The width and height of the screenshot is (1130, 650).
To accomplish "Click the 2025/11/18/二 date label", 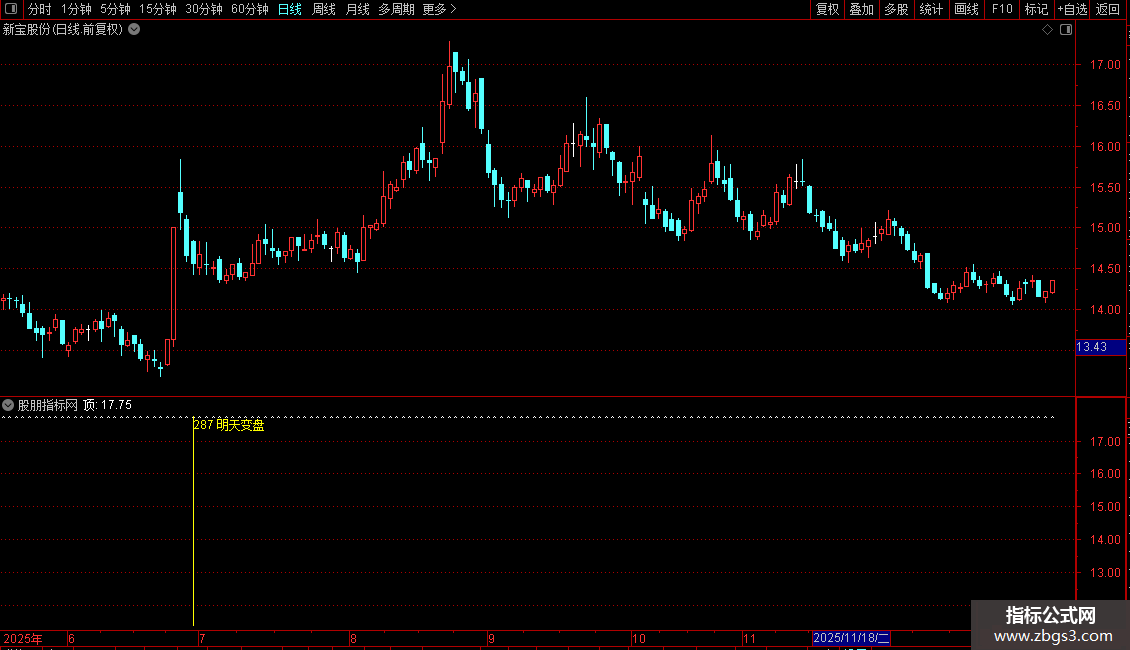I will coord(851,638).
